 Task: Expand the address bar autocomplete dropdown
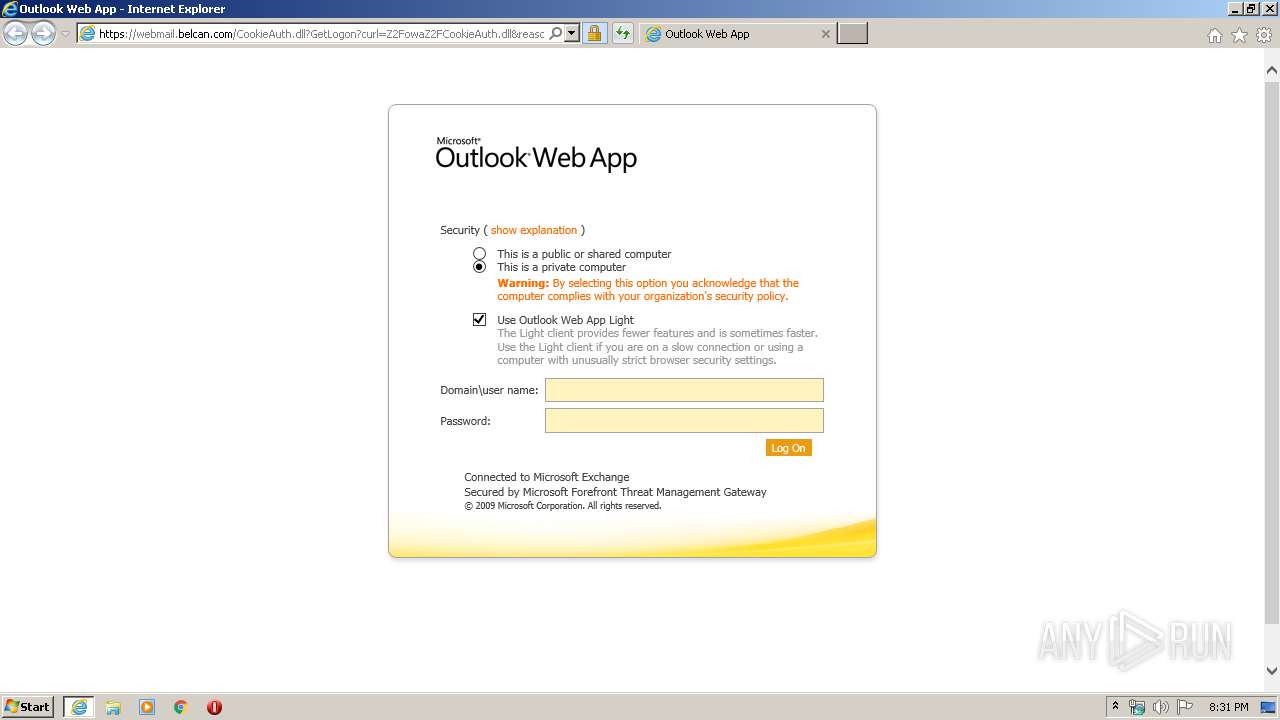(x=572, y=34)
